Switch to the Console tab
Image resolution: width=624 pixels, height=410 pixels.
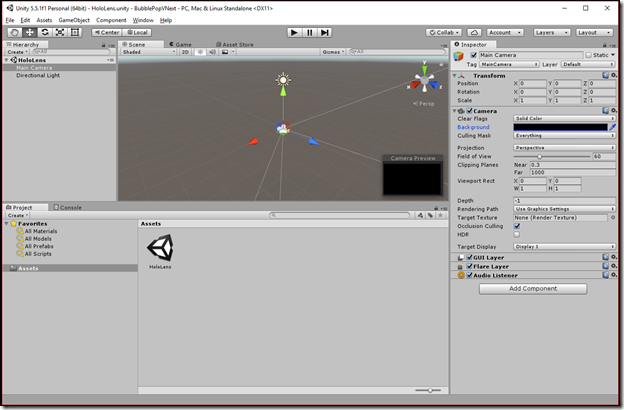tap(68, 207)
